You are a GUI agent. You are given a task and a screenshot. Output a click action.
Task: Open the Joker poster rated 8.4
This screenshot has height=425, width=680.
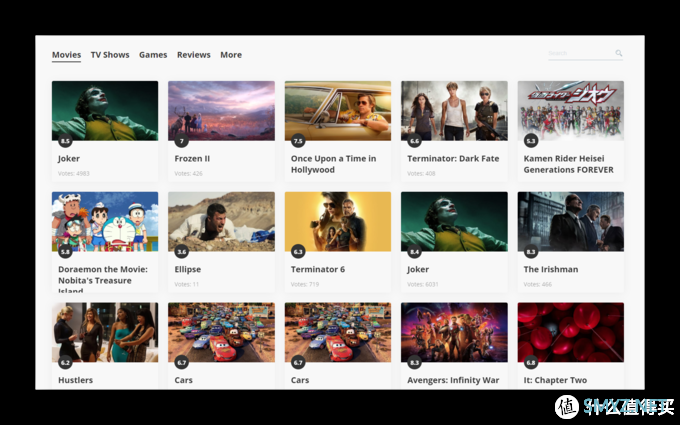454,222
